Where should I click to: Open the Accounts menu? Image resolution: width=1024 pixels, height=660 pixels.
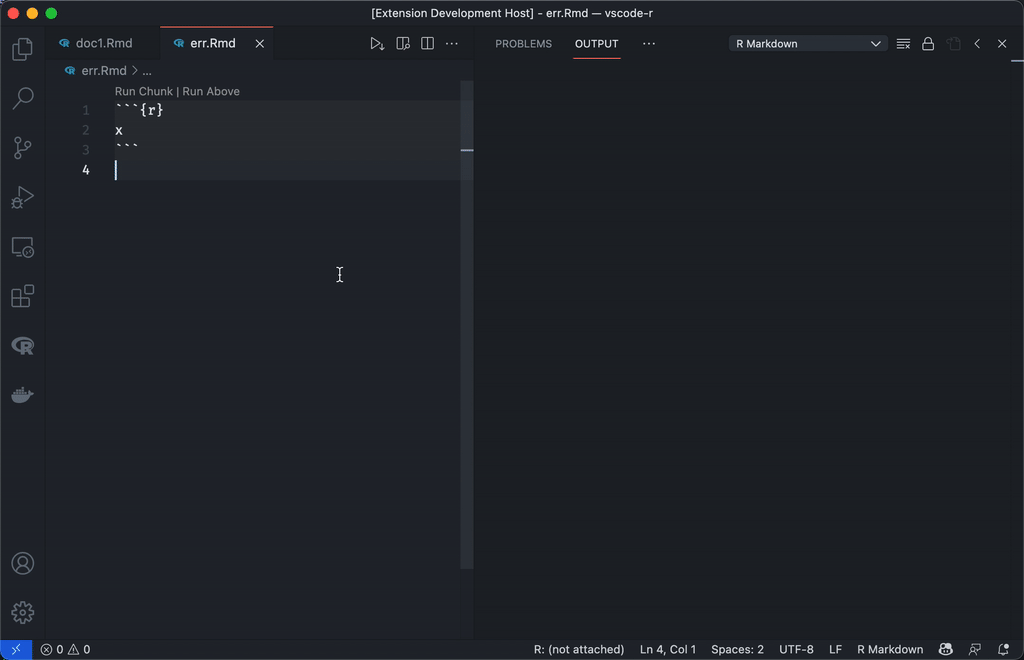pyautogui.click(x=22, y=563)
